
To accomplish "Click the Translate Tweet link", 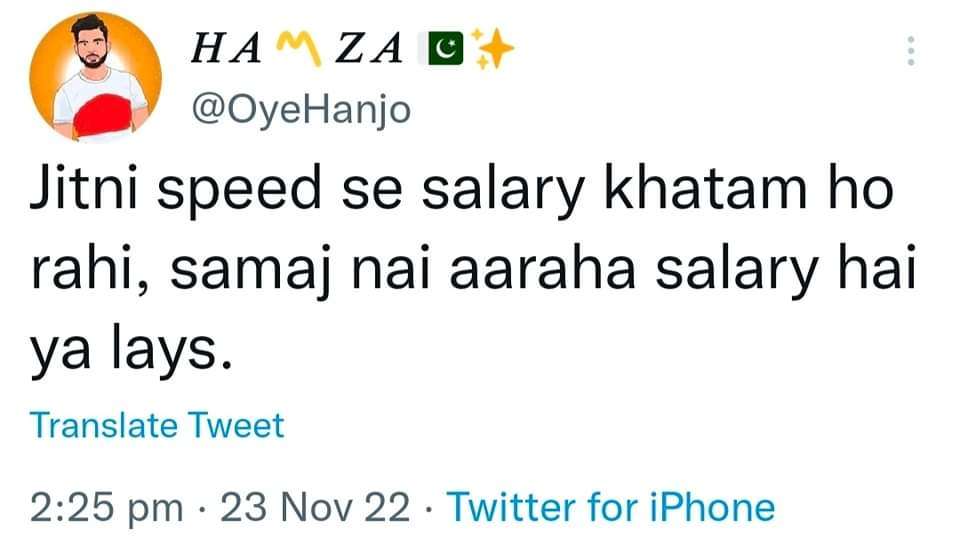I will pyautogui.click(x=157, y=425).
